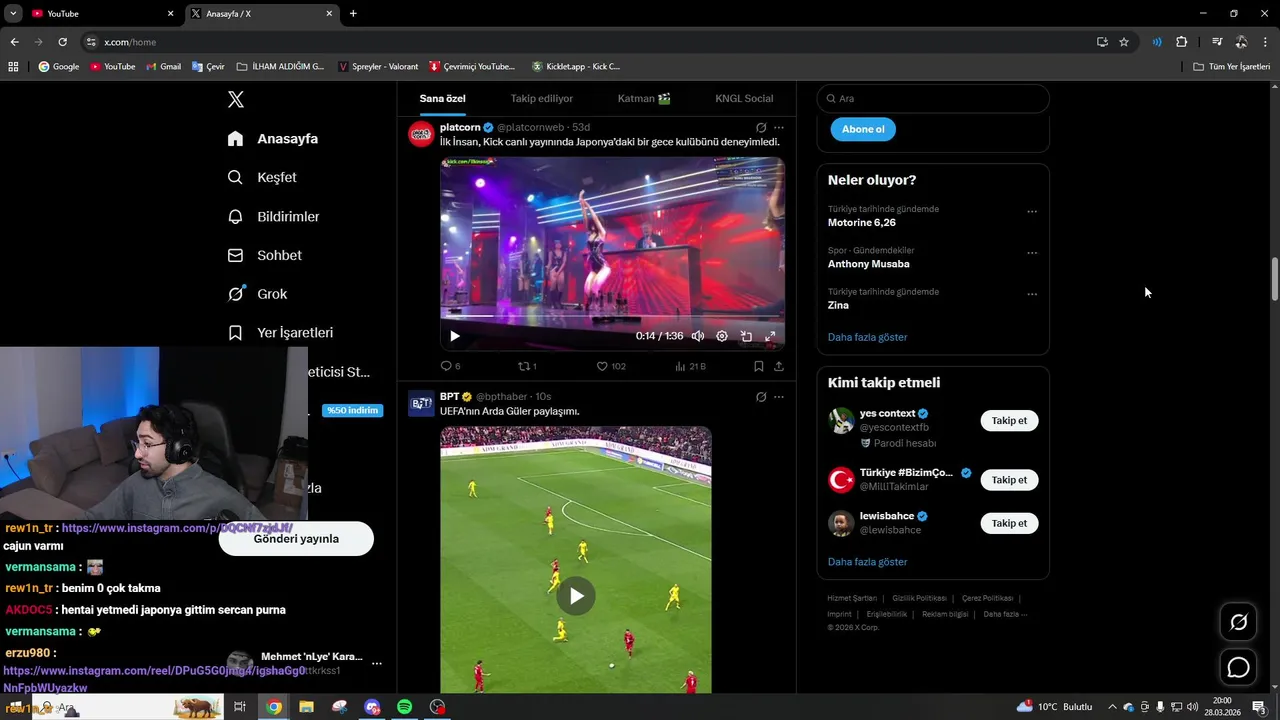This screenshot has height=720, width=1280.
Task: Follow Türkiye #BizimÇocuklar with Takip et
Action: point(1009,480)
